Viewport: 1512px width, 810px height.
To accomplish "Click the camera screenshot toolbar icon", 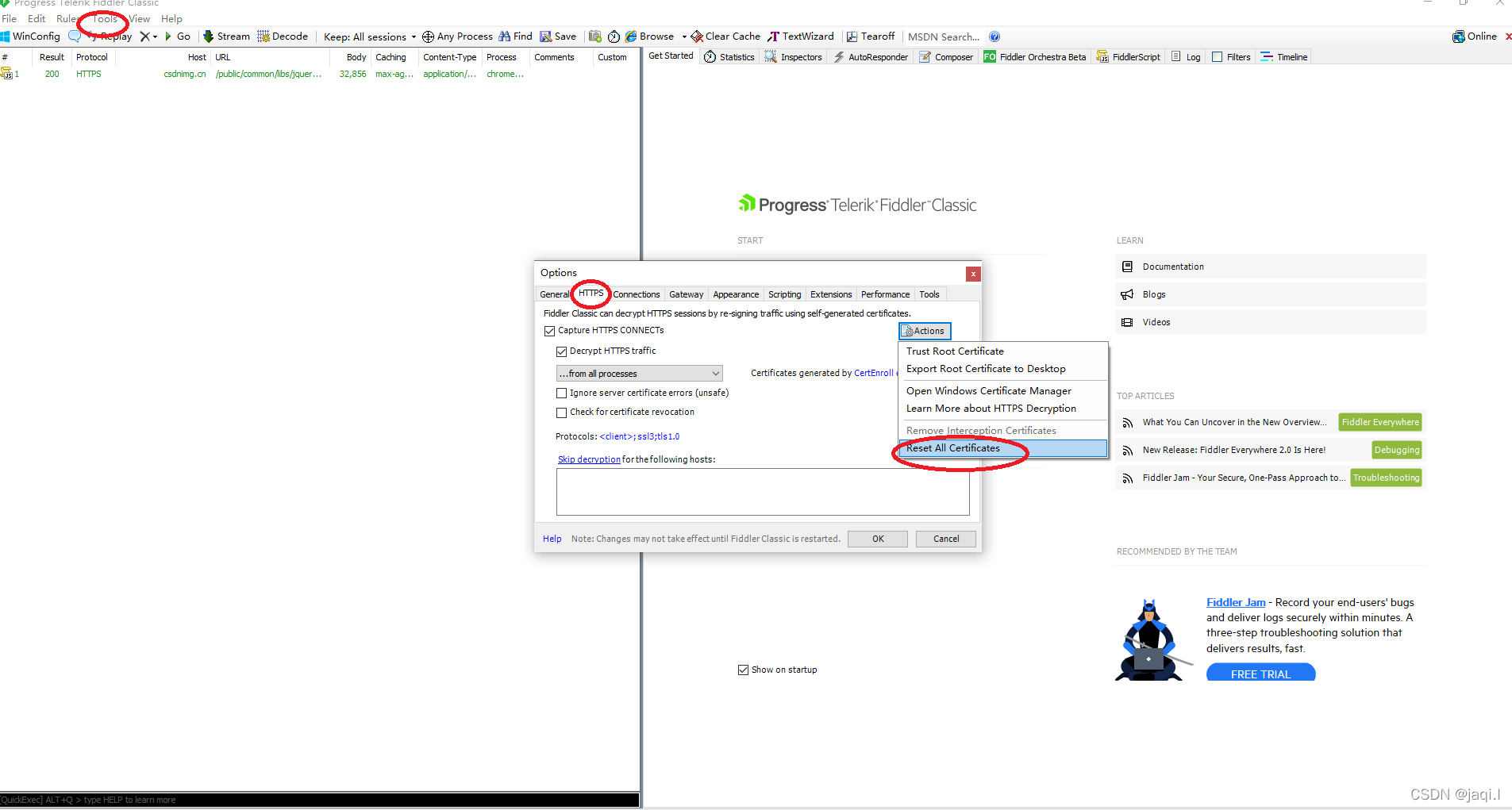I will click(x=594, y=36).
